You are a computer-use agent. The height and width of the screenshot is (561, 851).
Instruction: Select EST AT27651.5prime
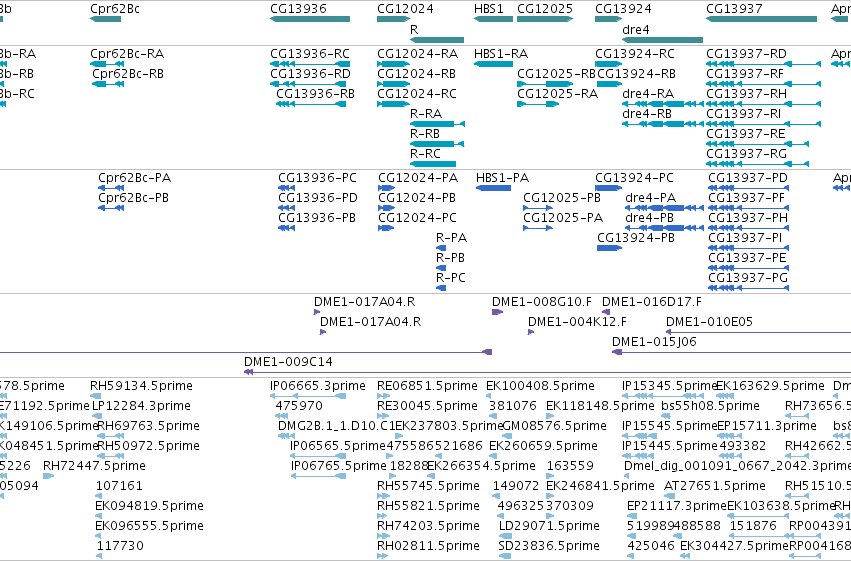[x=669, y=496]
